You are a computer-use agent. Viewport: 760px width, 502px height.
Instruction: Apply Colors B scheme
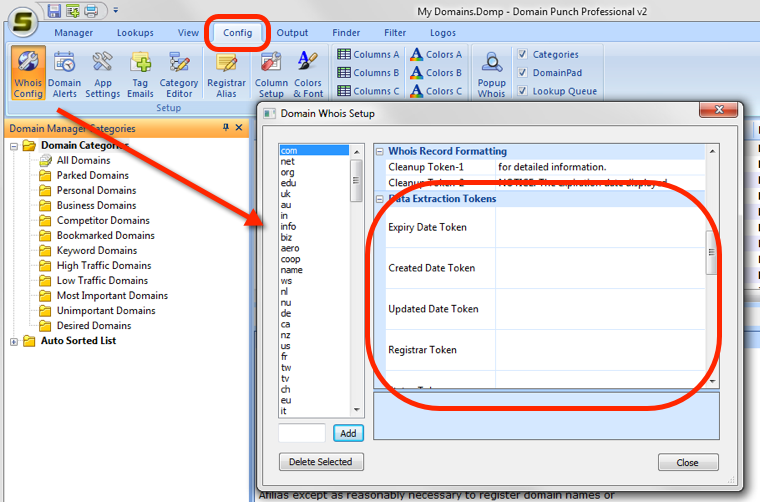436,73
